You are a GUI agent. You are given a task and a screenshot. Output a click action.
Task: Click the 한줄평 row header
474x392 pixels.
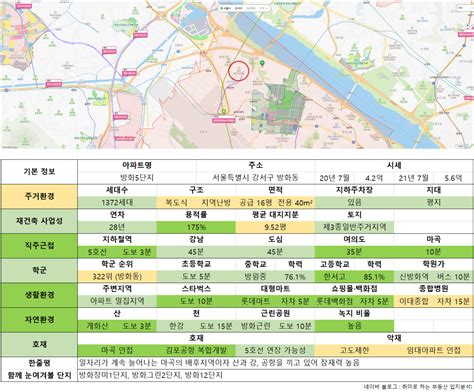pyautogui.click(x=39, y=363)
